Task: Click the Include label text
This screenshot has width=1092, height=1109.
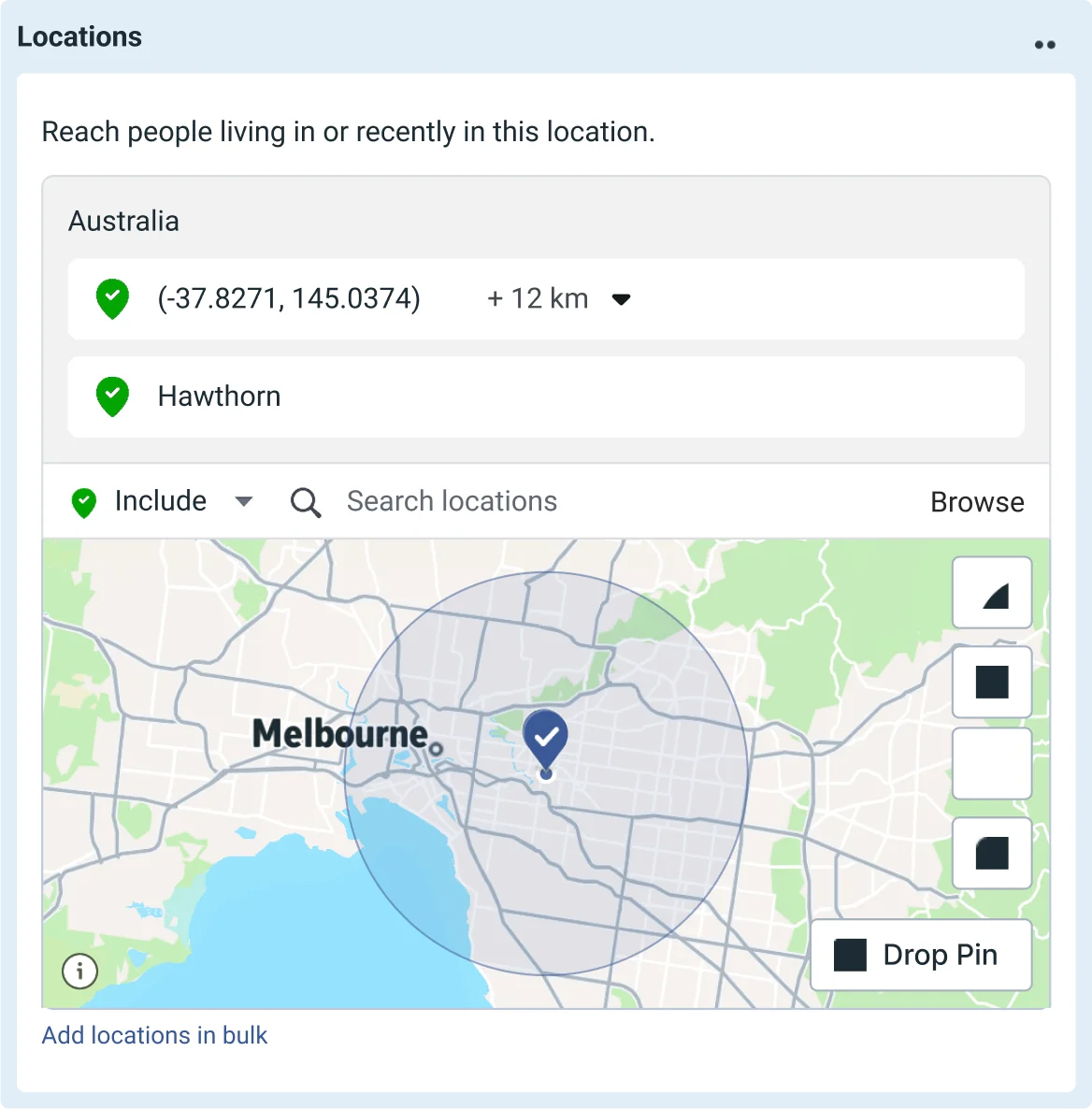Action: 161,501
